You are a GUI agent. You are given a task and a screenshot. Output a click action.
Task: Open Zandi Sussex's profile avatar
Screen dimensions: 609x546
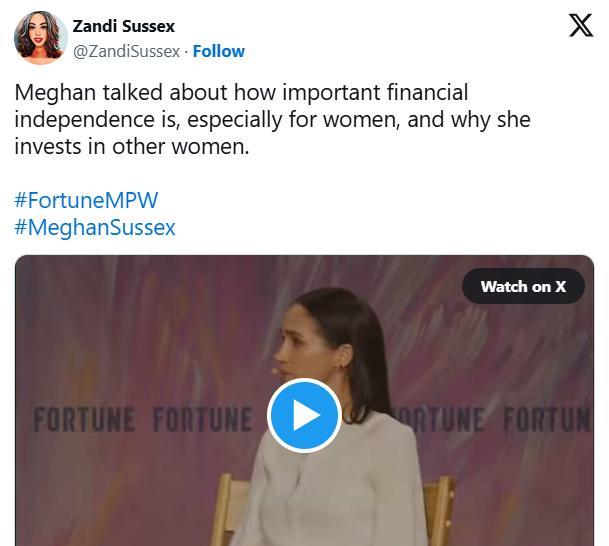[x=40, y=38]
